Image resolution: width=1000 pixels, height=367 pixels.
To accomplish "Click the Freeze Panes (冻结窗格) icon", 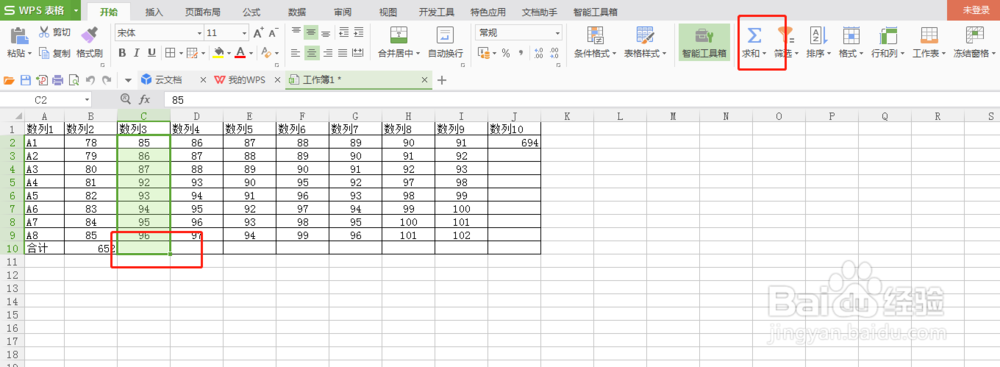I will tap(974, 35).
